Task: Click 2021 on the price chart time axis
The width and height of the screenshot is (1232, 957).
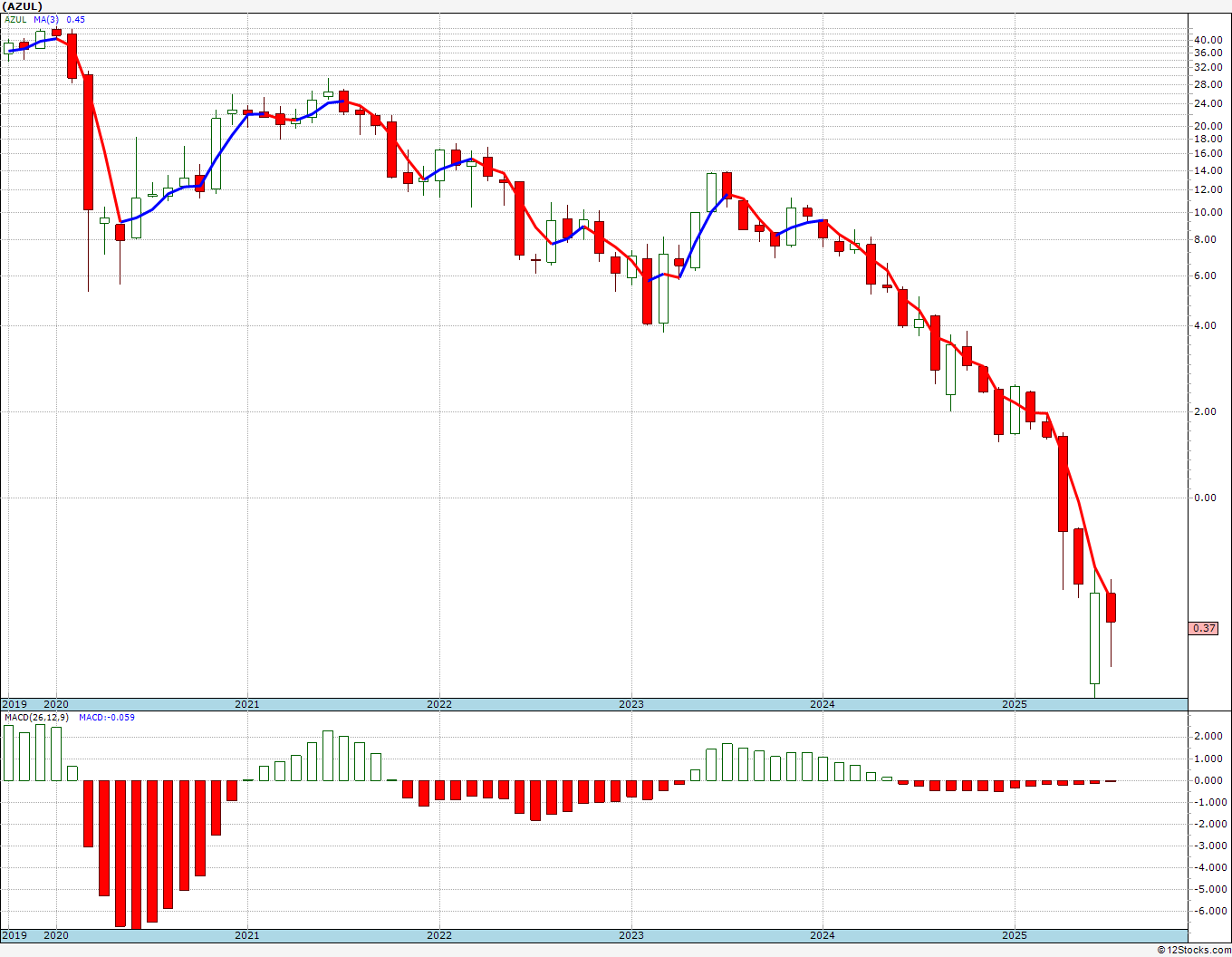Action: tap(247, 704)
